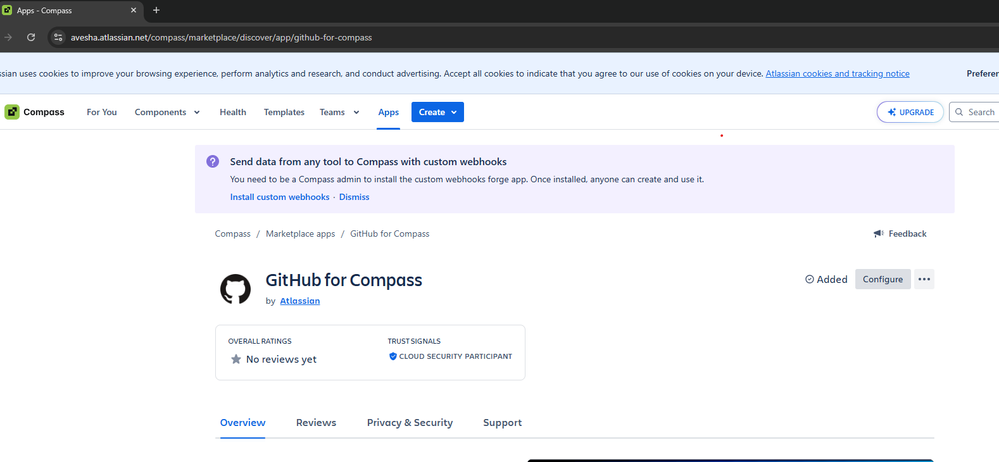Expand the Teams dropdown menu

[x=339, y=112]
